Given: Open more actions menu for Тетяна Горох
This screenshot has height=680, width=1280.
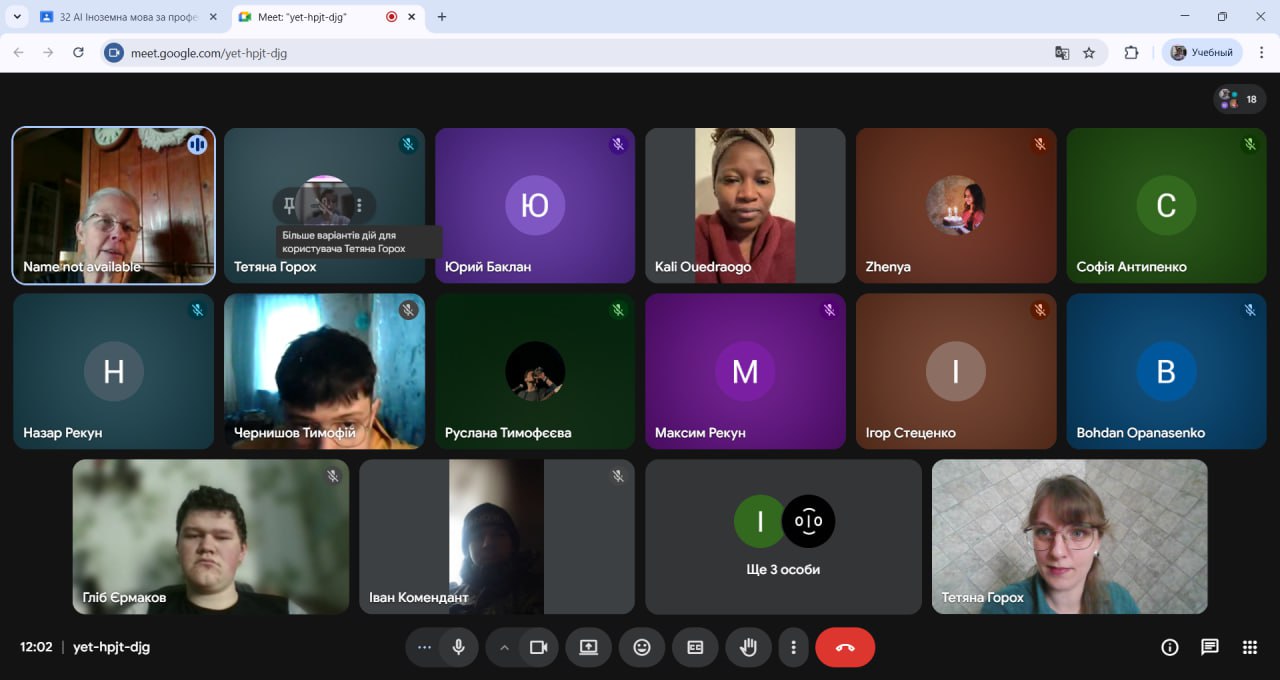Looking at the screenshot, I should [359, 205].
